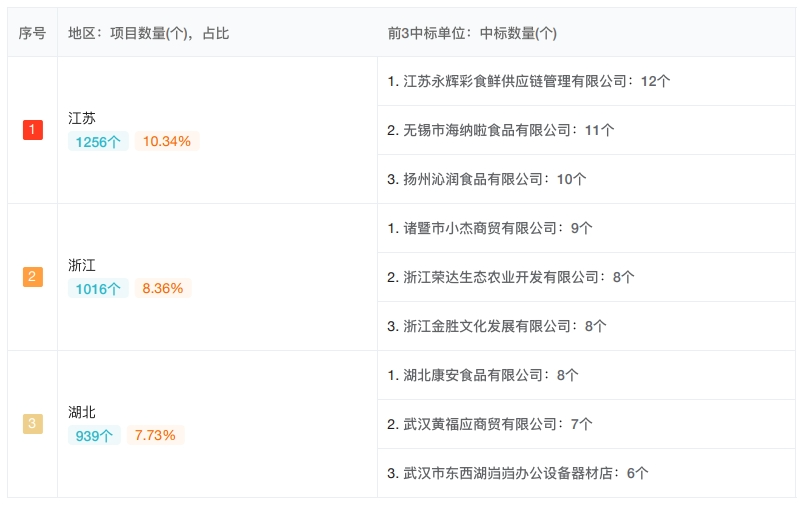Image resolution: width=803 pixels, height=507 pixels.
Task: Click the 10.34% percentage tag
Action: [x=166, y=142]
